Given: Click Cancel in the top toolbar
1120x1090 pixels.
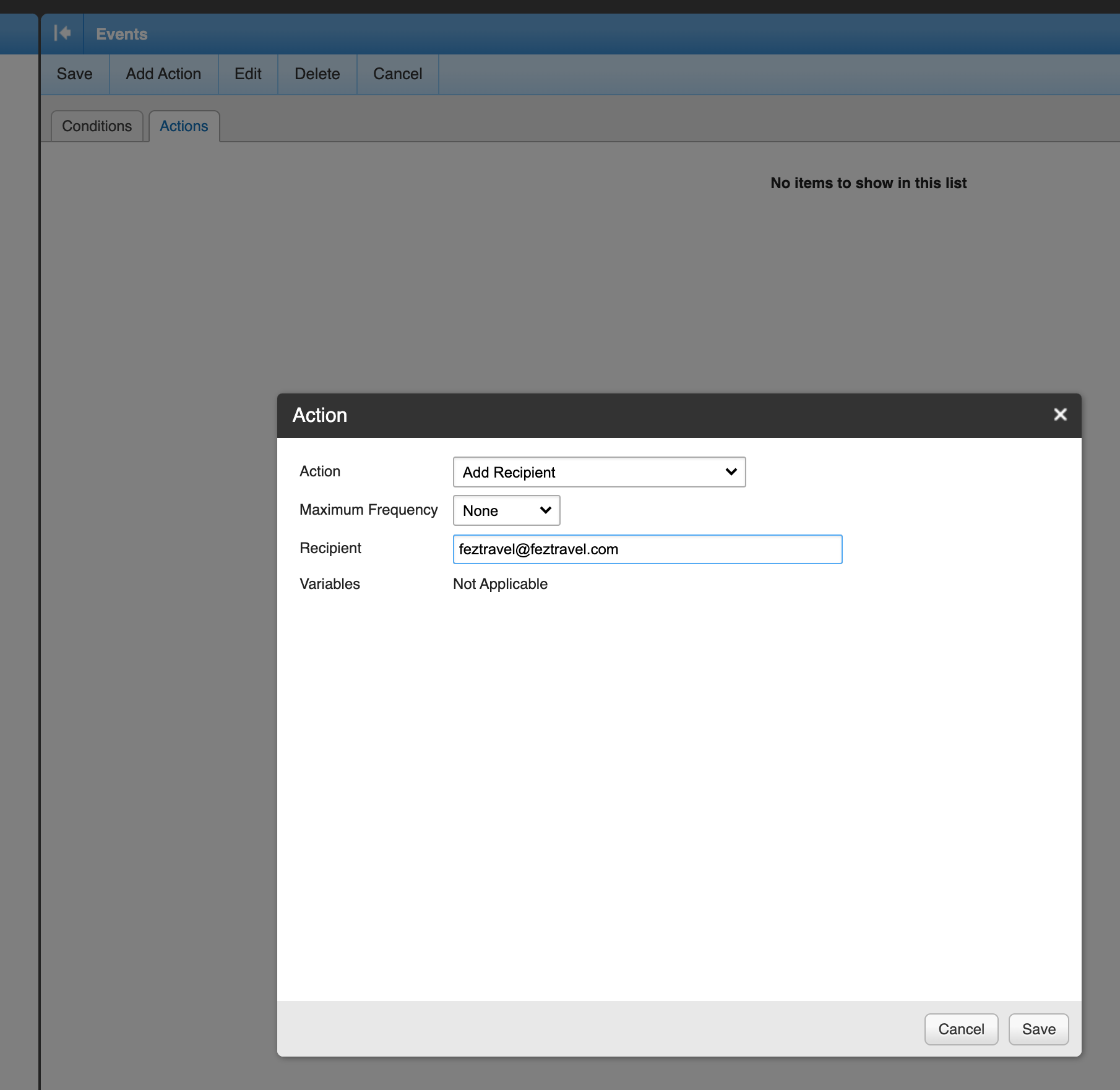Looking at the screenshot, I should [397, 74].
